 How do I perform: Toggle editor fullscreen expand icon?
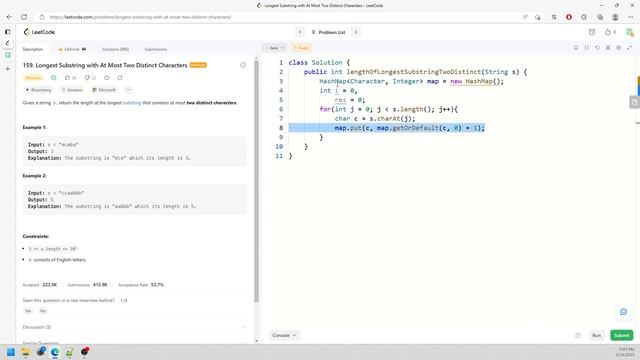[x=629, y=48]
